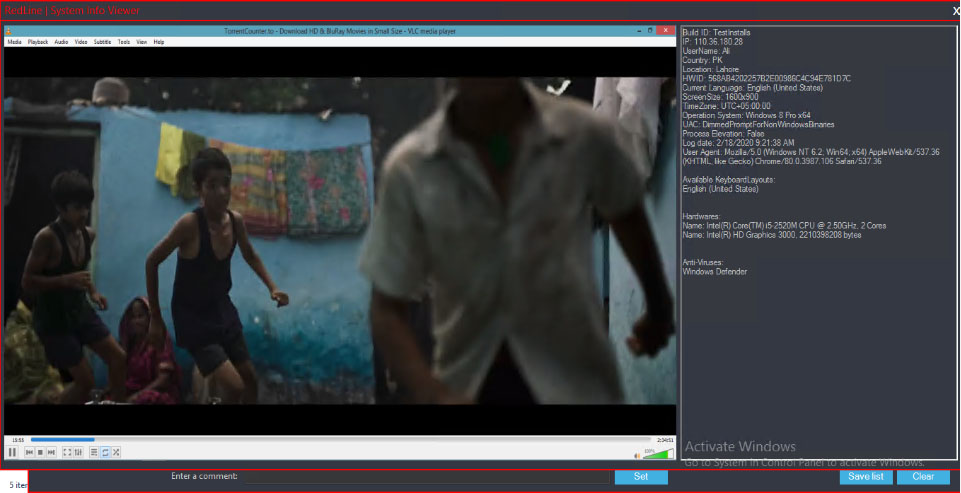Screen dimensions: 961x493
Task: Open the Subtitle menu
Action: (x=102, y=42)
